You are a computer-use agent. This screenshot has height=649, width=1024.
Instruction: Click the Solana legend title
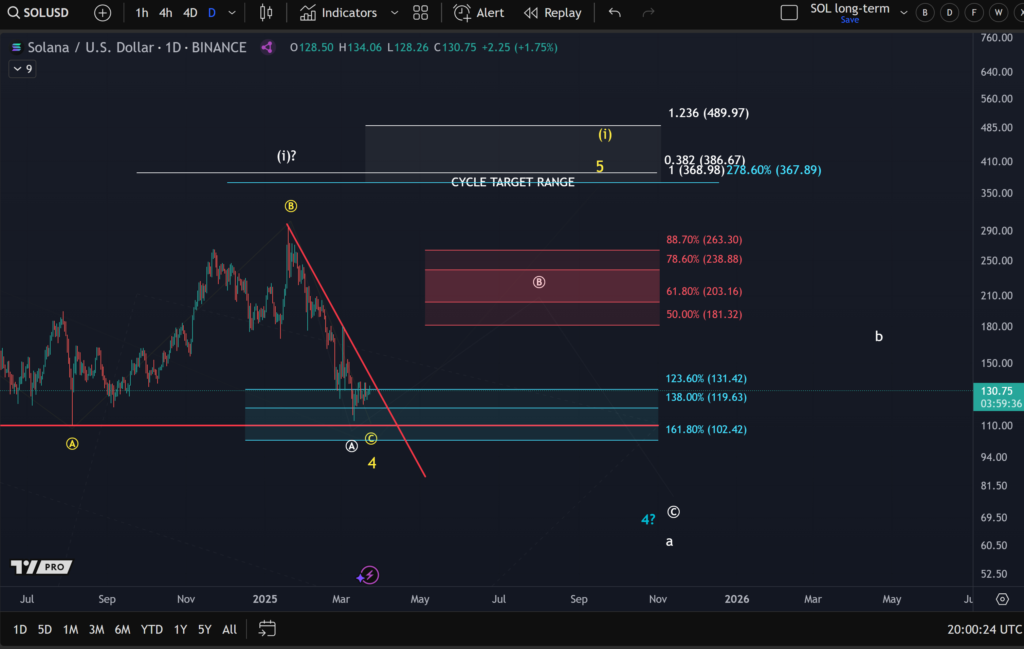(137, 47)
